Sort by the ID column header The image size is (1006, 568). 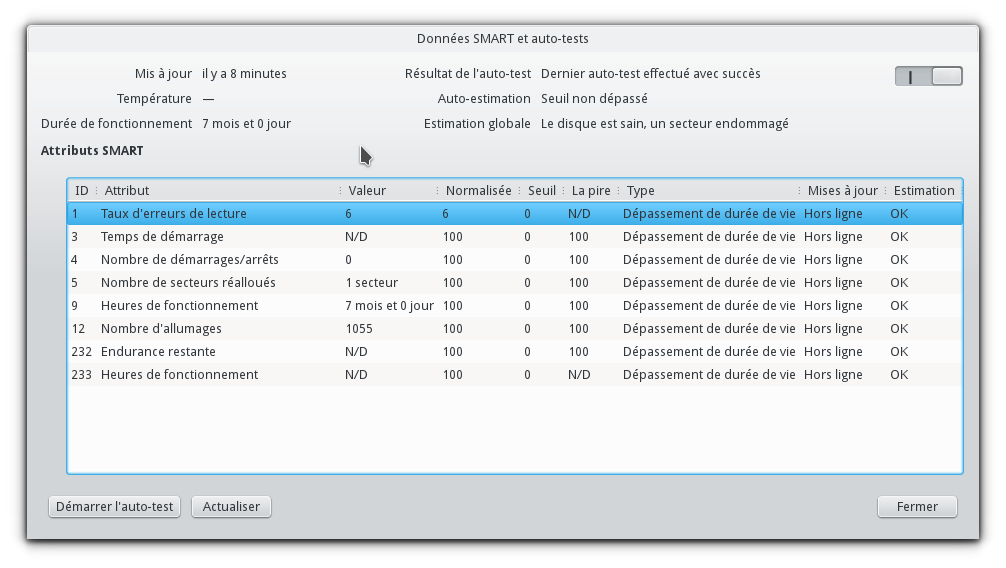pos(81,191)
